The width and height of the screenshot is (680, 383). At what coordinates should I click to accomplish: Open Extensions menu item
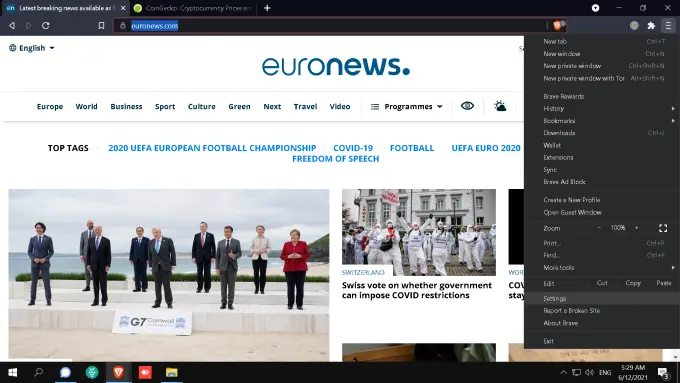pos(602,157)
